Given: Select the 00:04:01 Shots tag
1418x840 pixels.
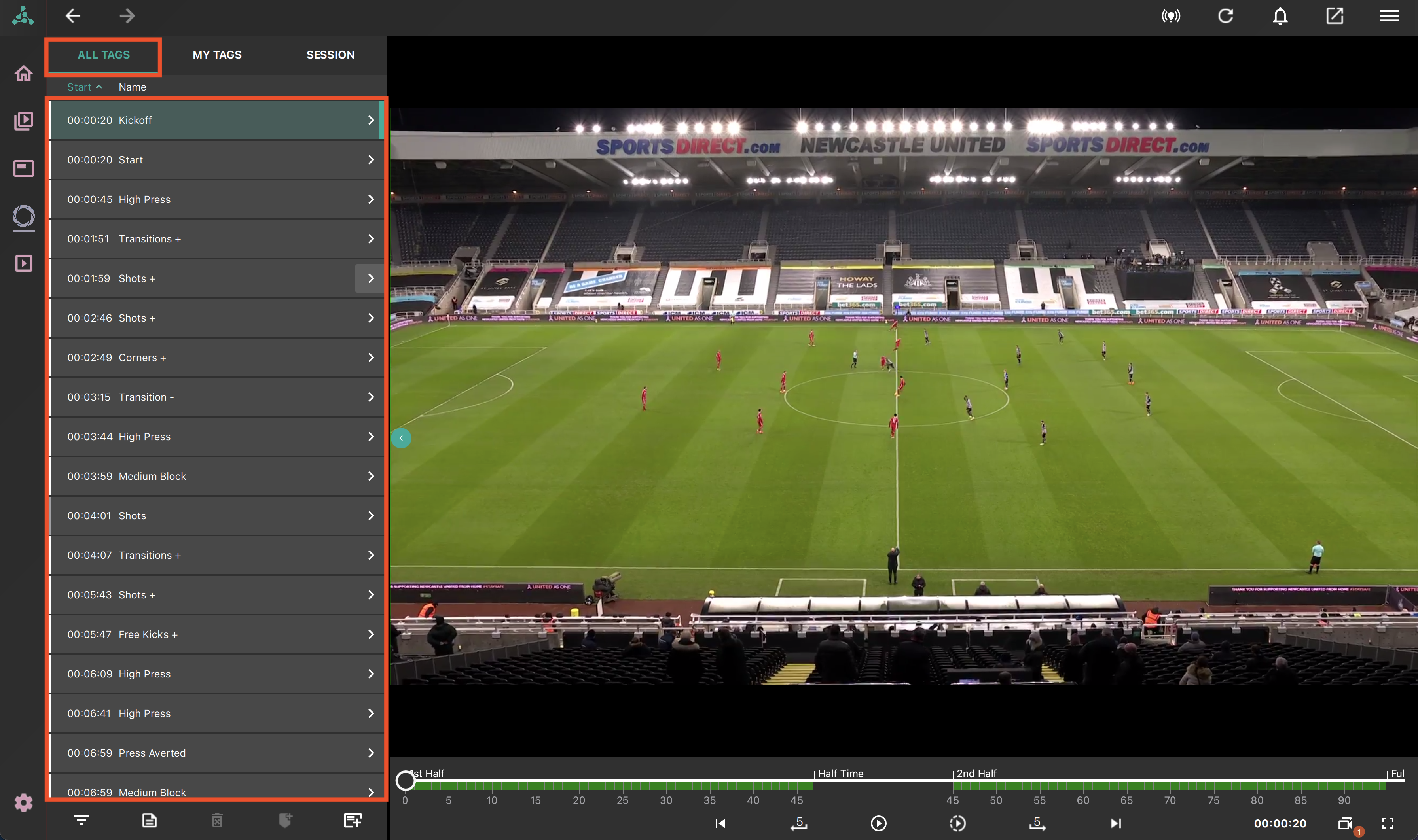Looking at the screenshot, I should pos(217,516).
